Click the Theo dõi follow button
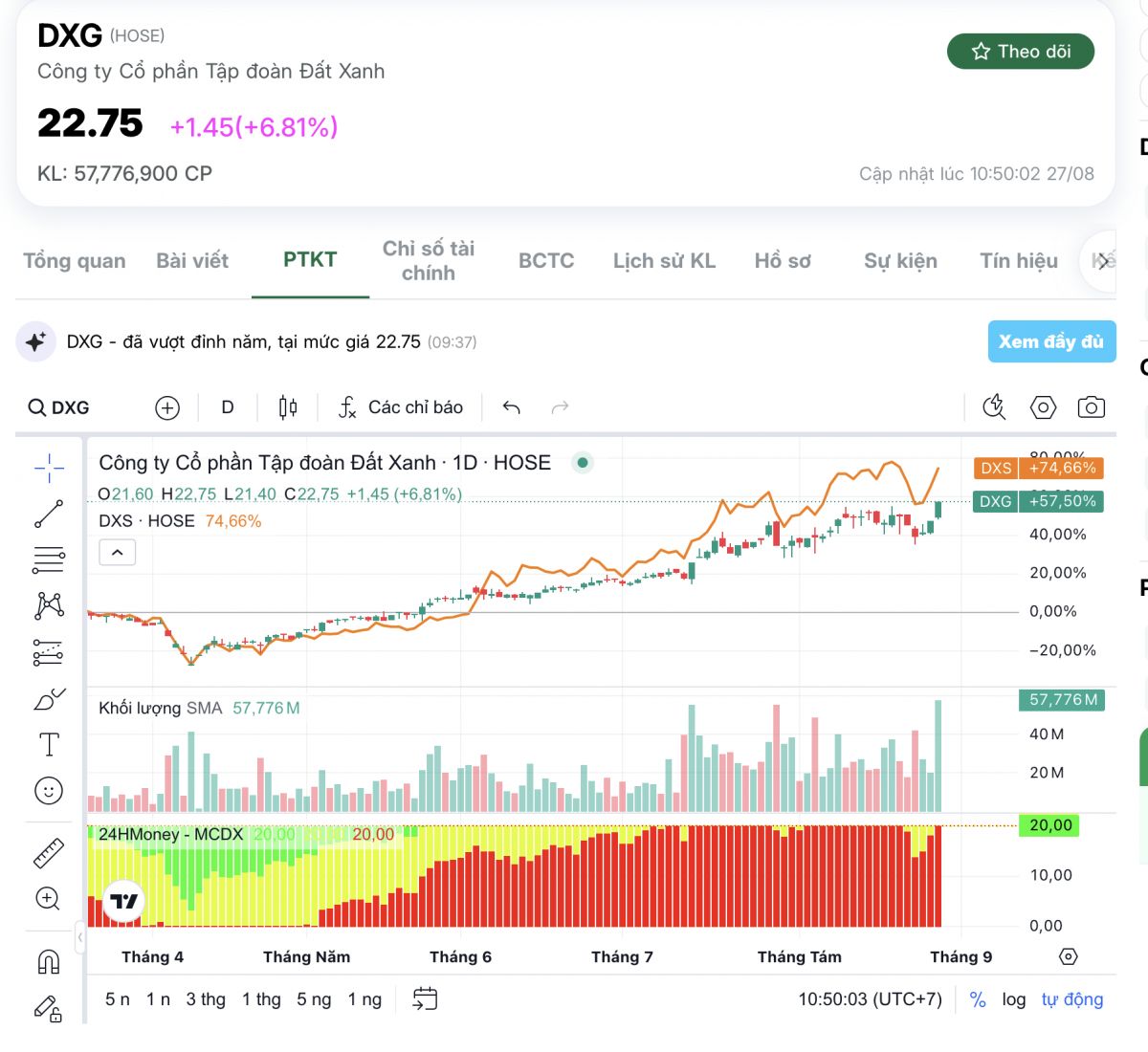The image size is (1148, 1052). pos(1021,52)
